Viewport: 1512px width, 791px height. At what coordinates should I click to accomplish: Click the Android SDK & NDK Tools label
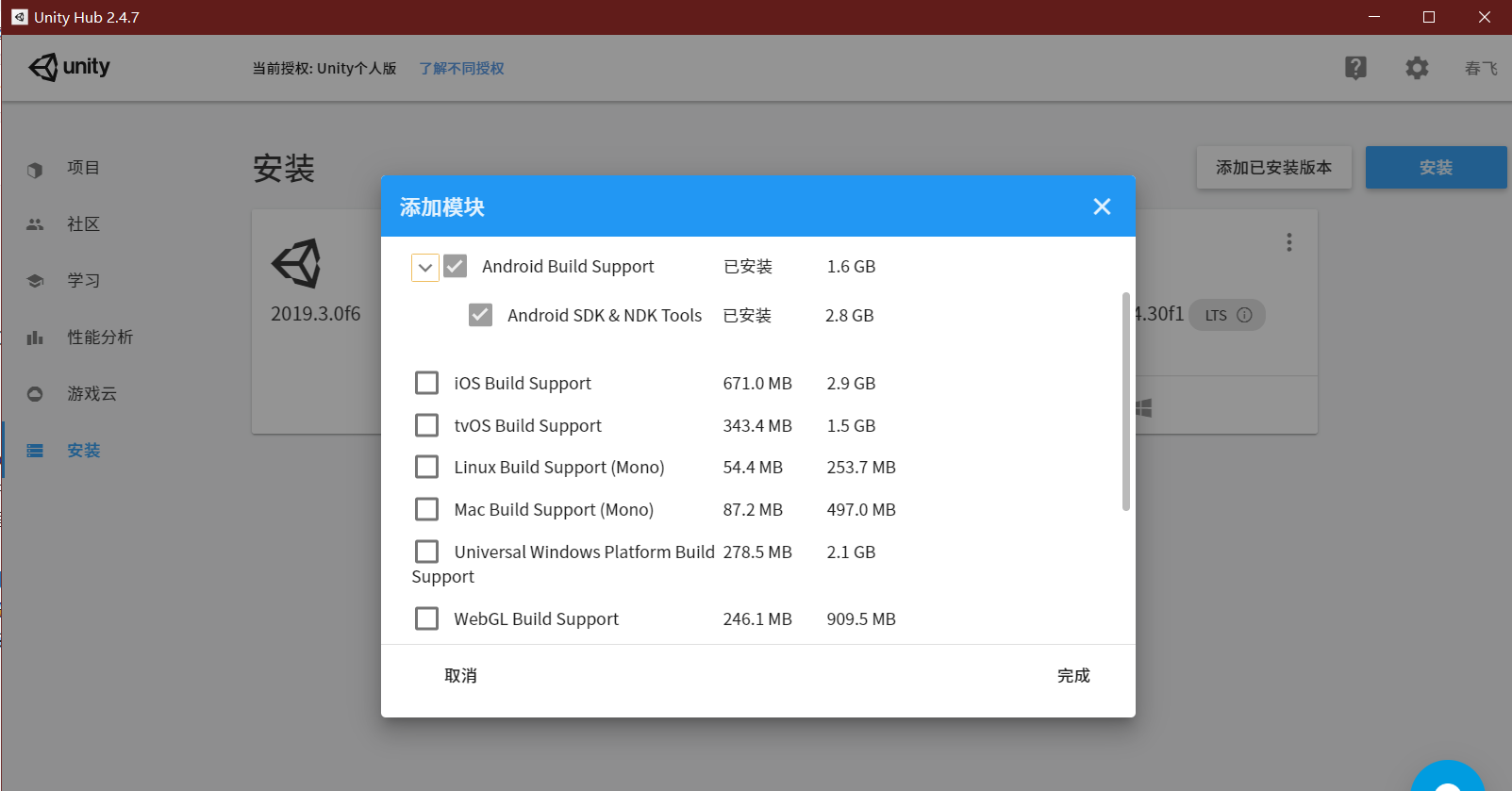[x=605, y=316]
